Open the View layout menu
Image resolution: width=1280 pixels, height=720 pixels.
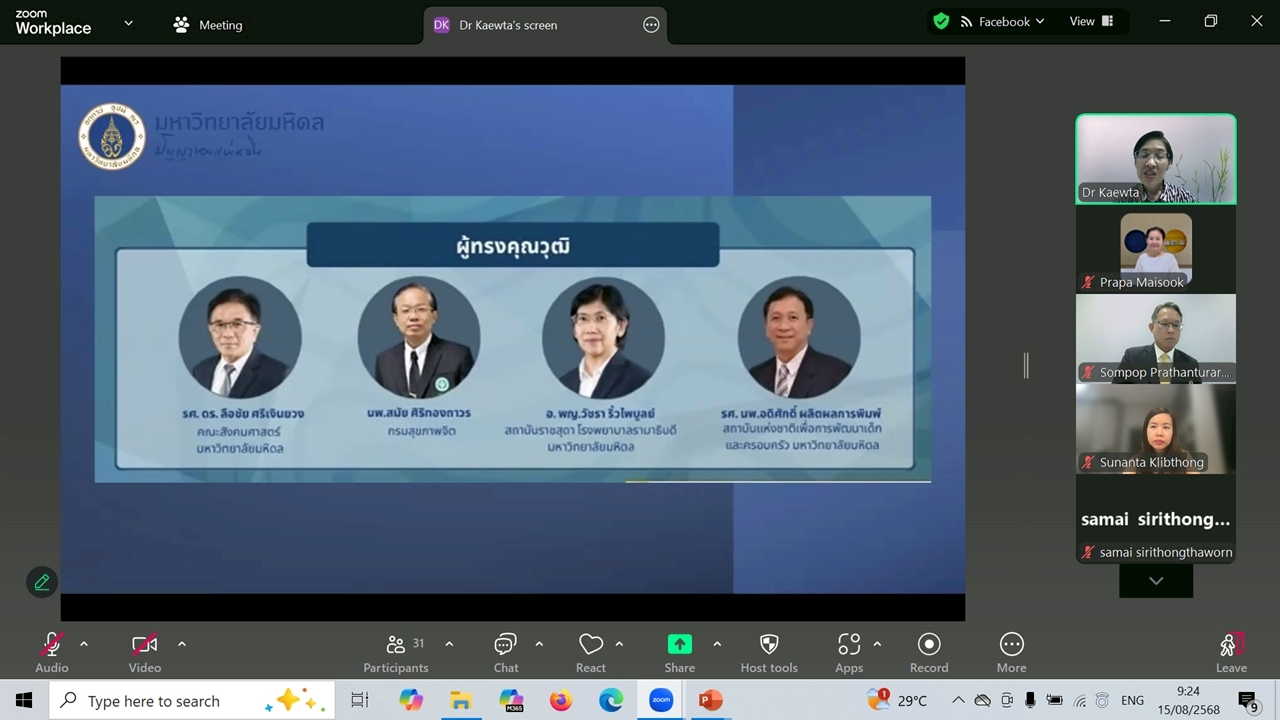pos(1092,21)
